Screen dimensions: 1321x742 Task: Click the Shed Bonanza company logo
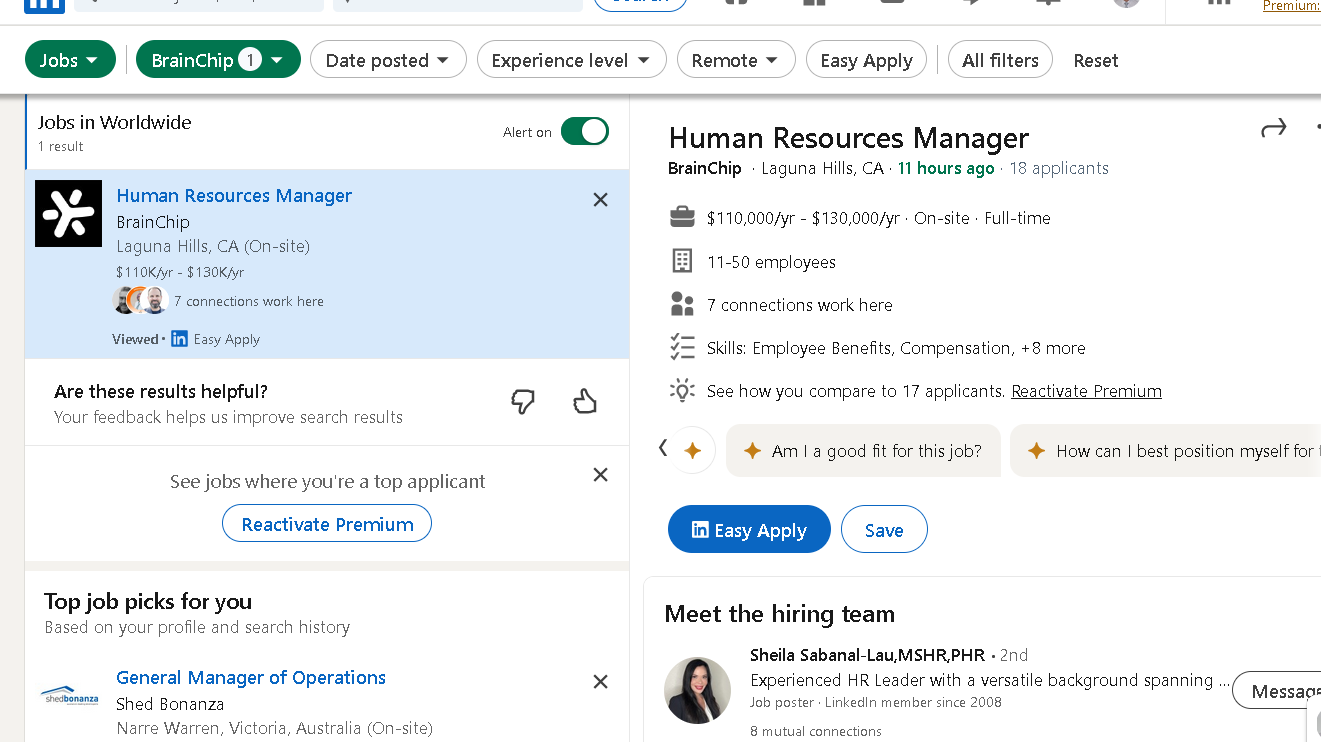point(69,696)
